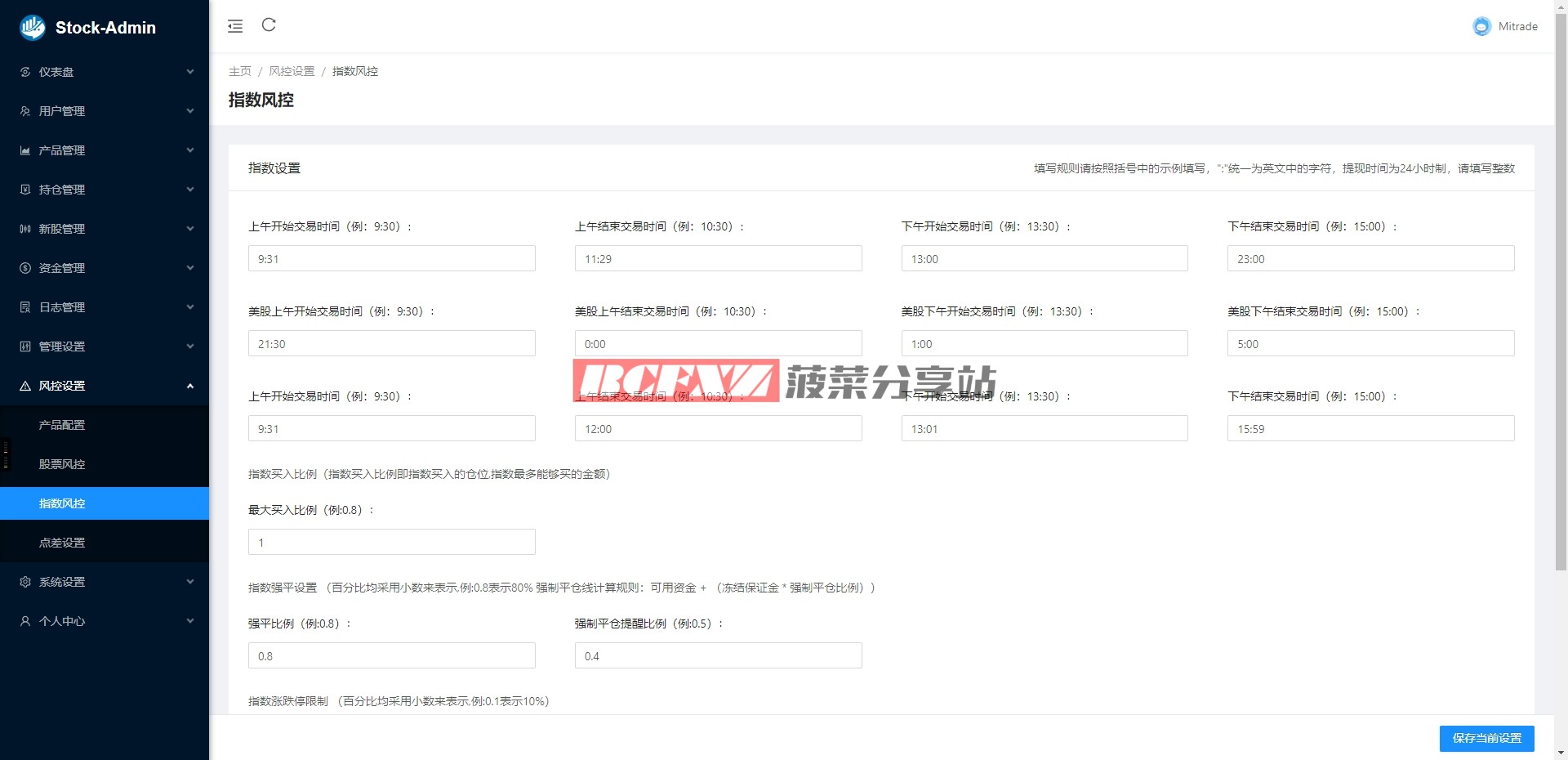The width and height of the screenshot is (1568, 760).
Task: Click the page vertical scrollbar
Action: click(x=1561, y=327)
